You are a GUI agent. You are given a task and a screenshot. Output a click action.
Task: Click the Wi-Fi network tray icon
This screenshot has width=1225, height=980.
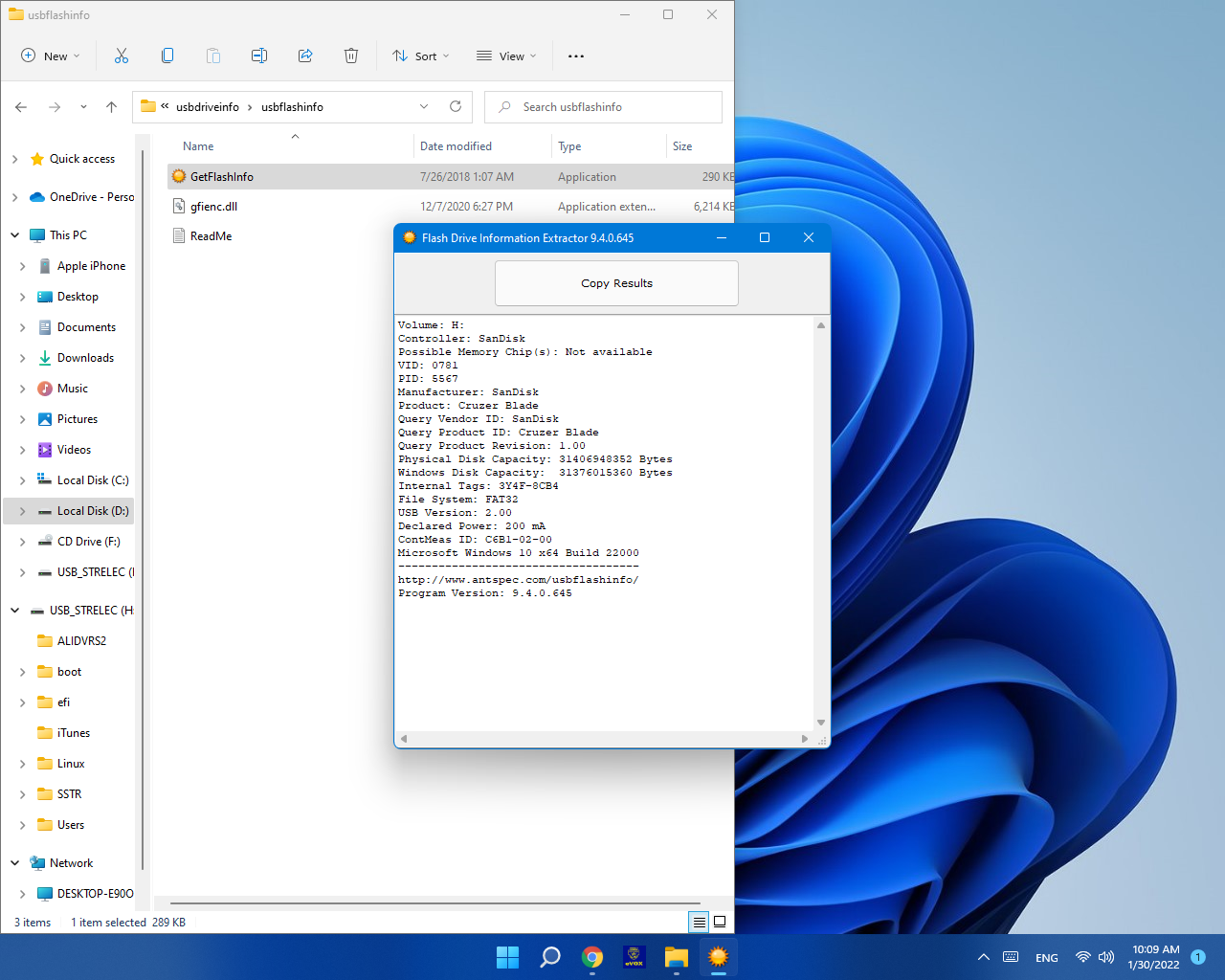coord(1083,957)
